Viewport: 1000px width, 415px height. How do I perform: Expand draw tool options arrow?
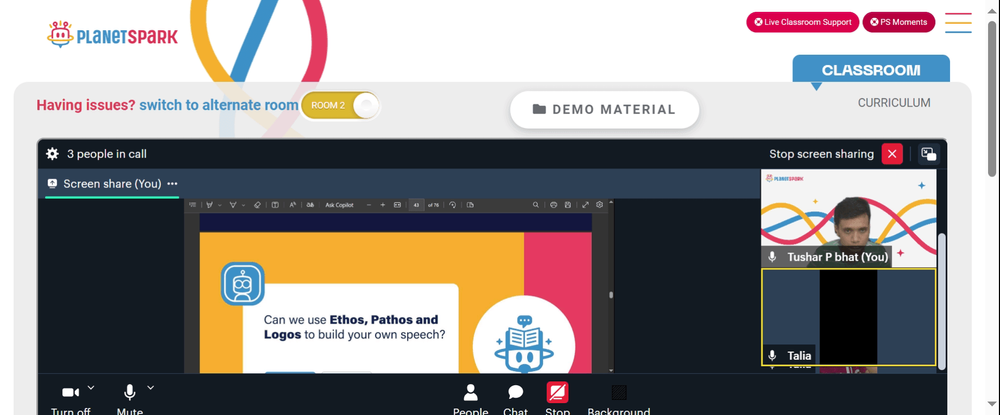tap(244, 205)
